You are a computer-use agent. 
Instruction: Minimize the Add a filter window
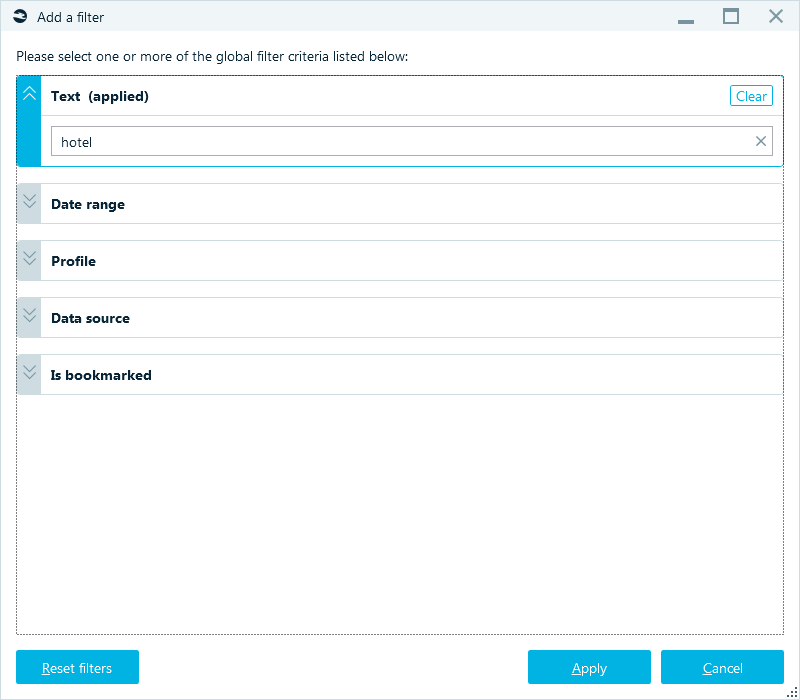click(x=686, y=20)
